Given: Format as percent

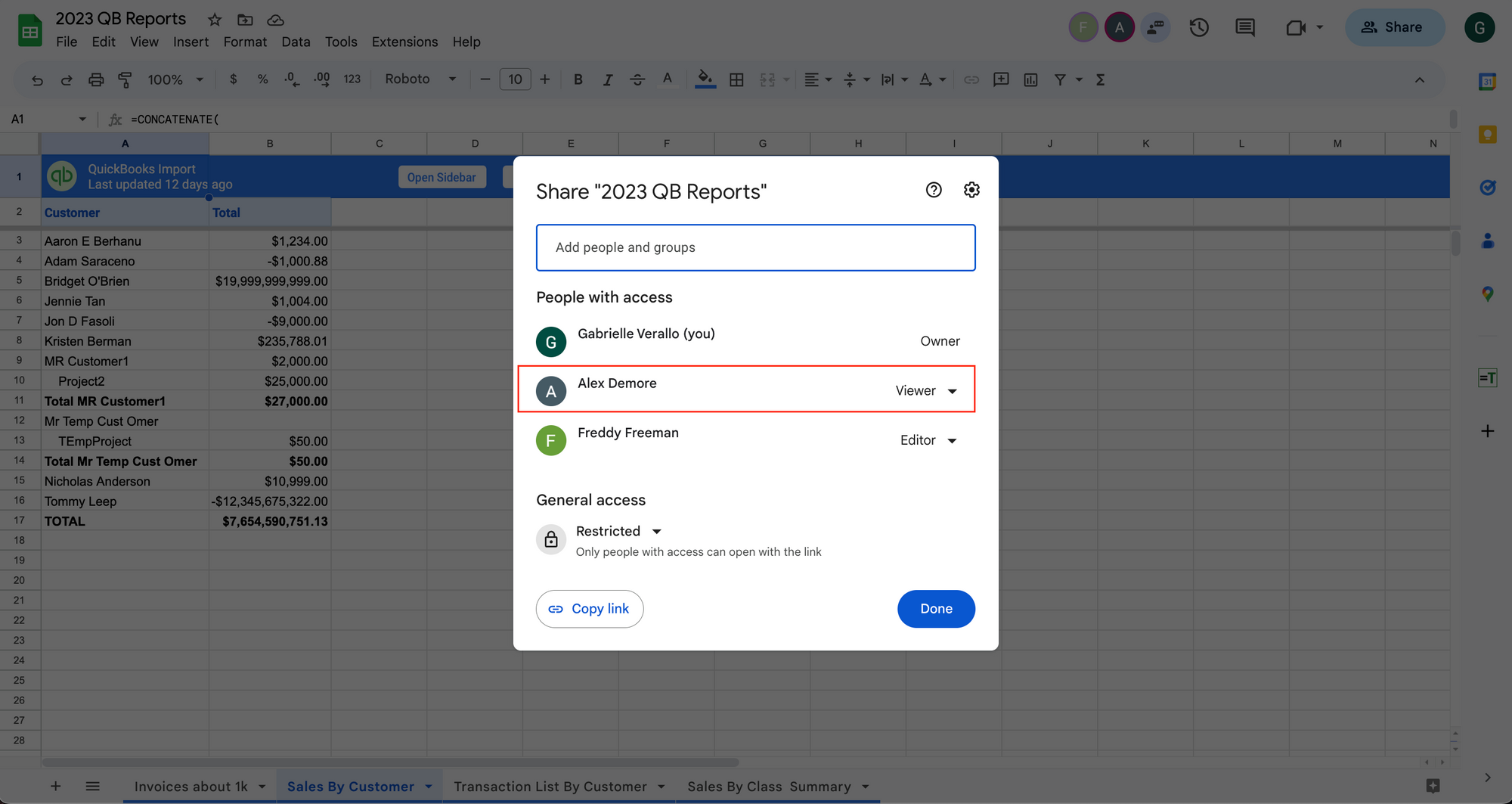Looking at the screenshot, I should point(262,79).
